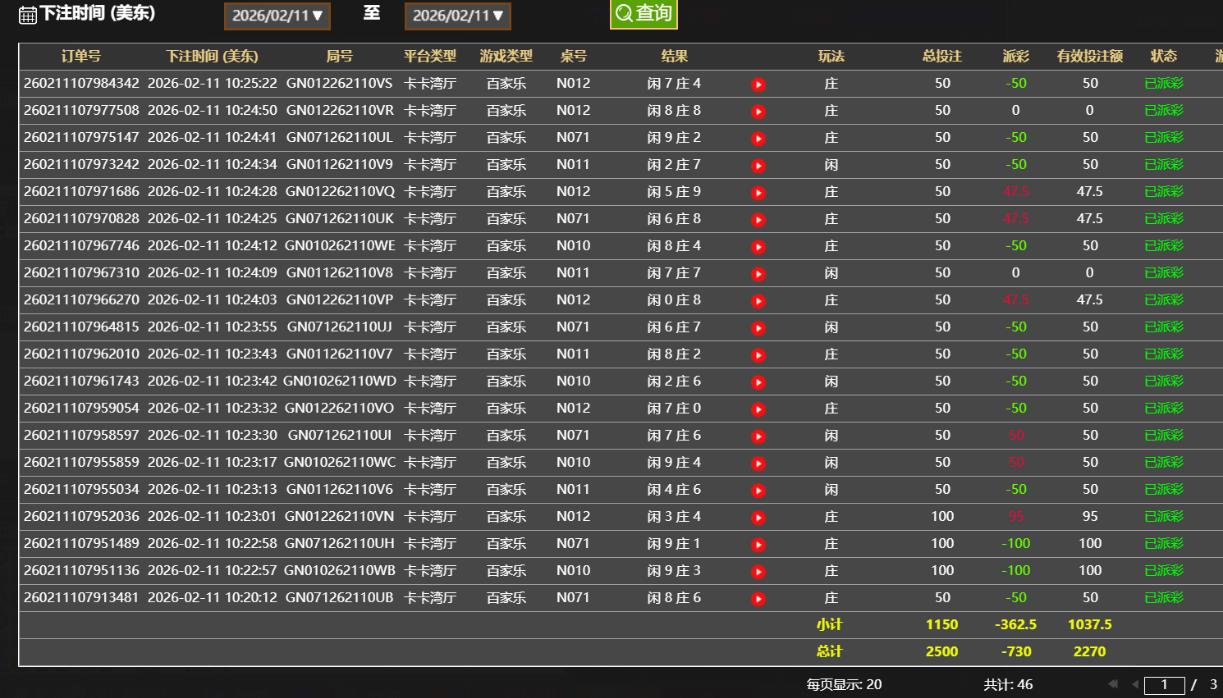Select order number 260211107951136 link
The width and height of the screenshot is (1223, 698).
click(x=82, y=571)
